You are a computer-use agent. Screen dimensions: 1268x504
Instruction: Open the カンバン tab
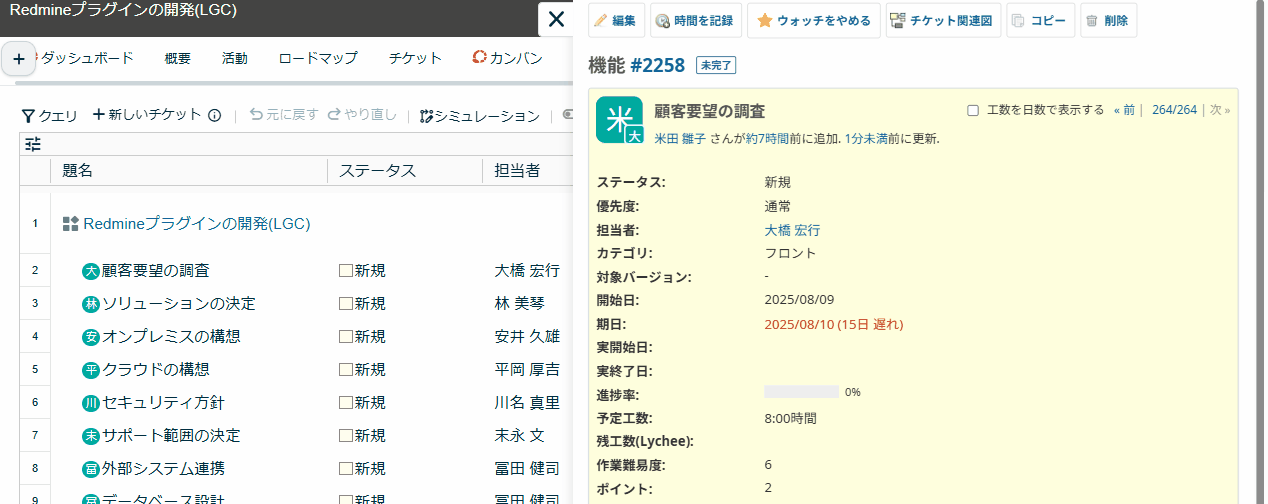(508, 58)
